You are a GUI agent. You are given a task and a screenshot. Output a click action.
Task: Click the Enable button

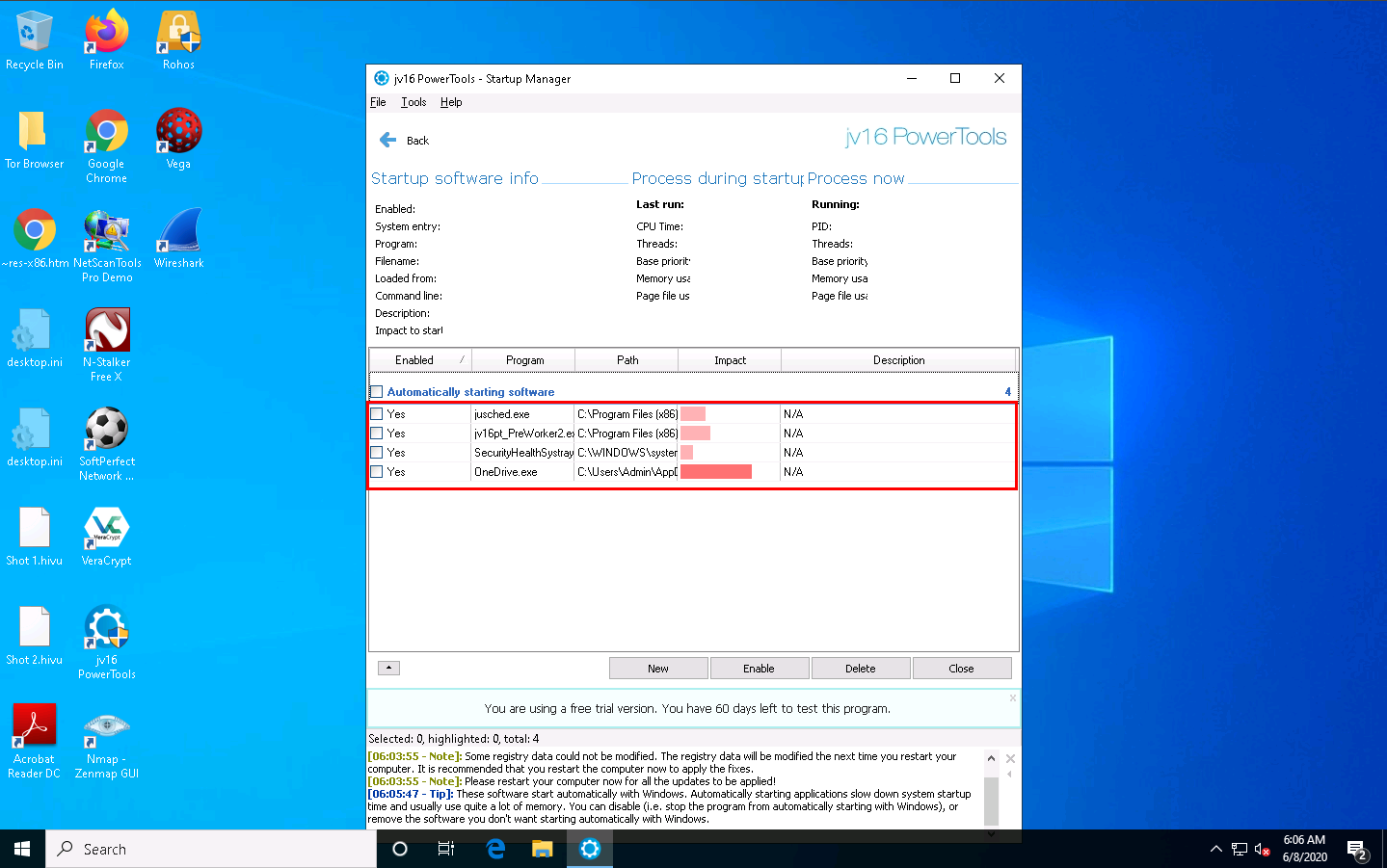(x=759, y=669)
